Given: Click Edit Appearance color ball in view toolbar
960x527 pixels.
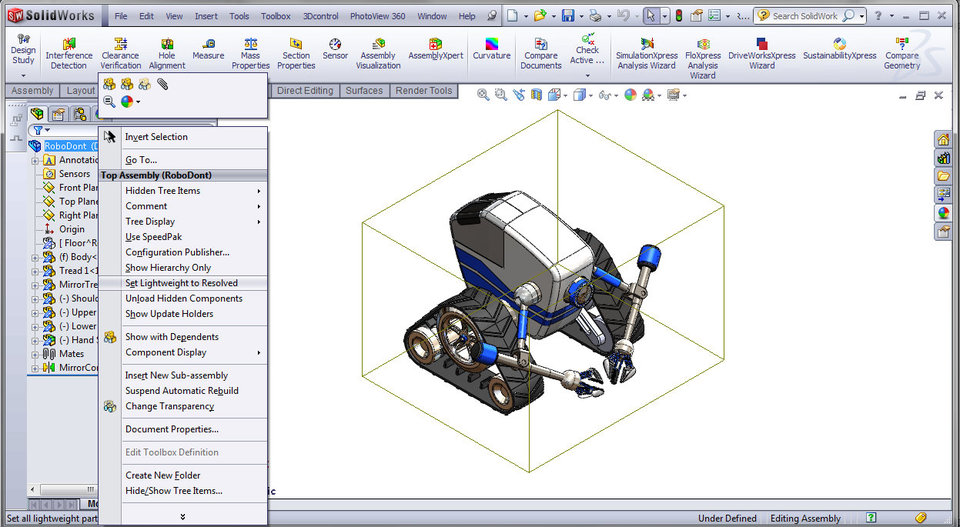Looking at the screenshot, I should (631, 95).
